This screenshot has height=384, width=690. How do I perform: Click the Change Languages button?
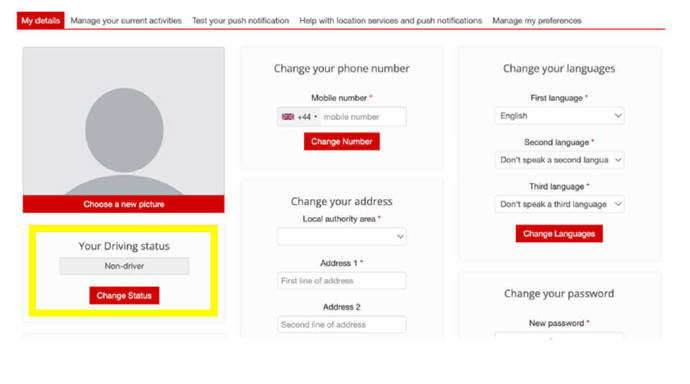(x=559, y=234)
